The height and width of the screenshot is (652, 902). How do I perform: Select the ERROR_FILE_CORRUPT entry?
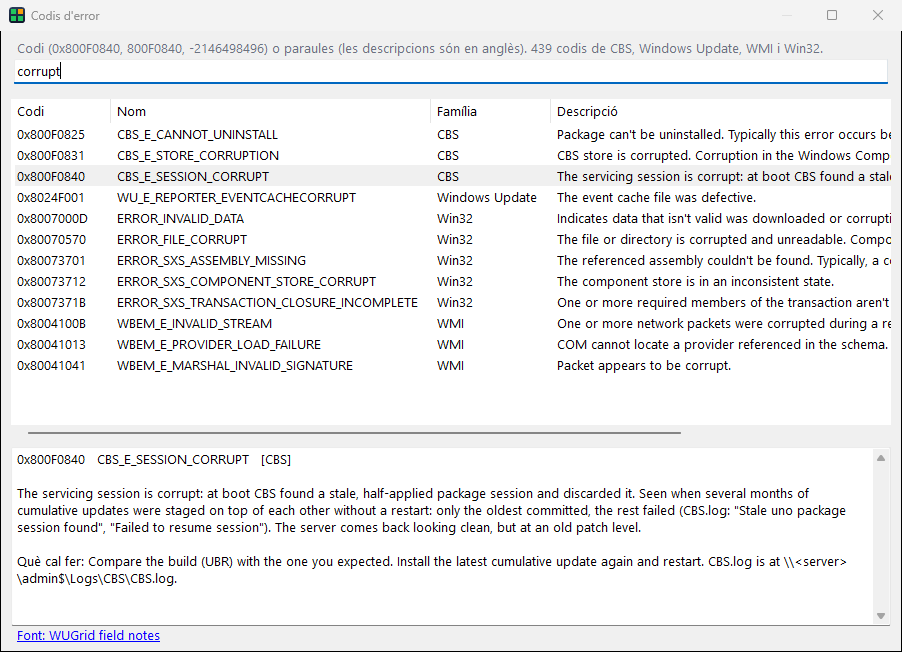click(182, 239)
